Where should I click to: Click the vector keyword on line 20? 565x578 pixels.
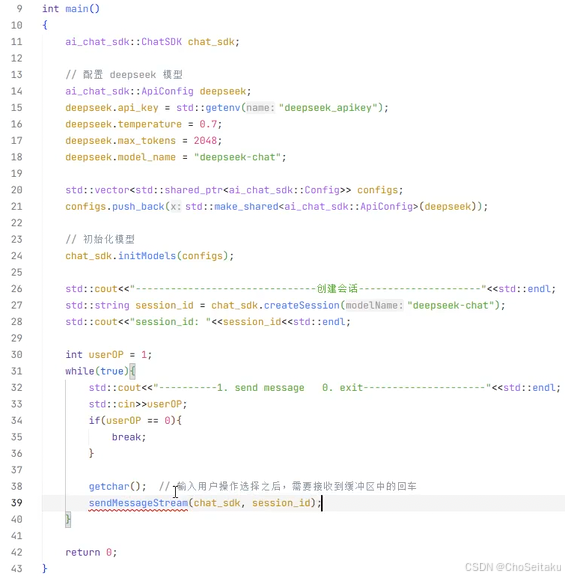click(x=112, y=190)
